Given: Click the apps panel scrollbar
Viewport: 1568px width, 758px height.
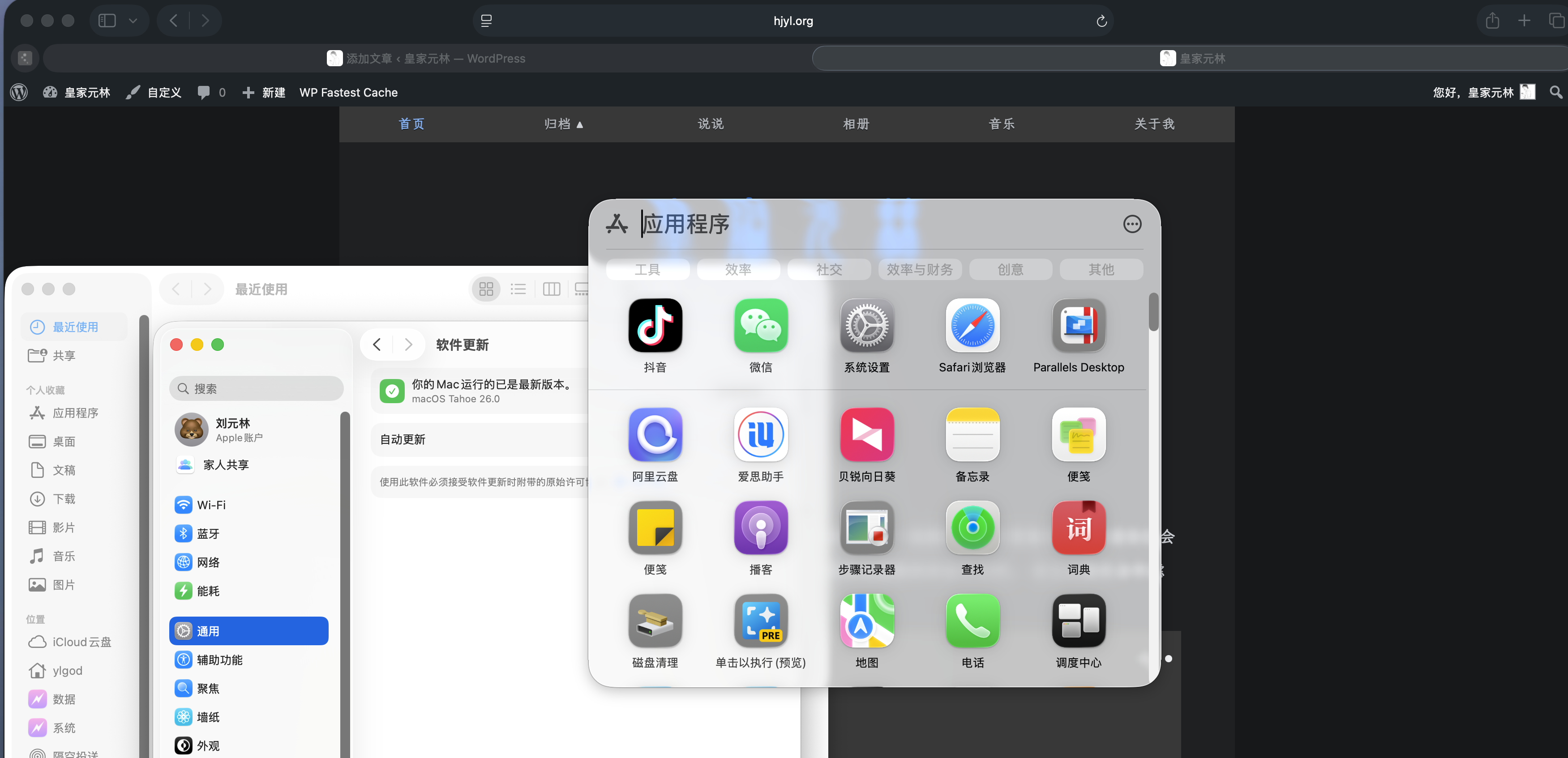Looking at the screenshot, I should (x=1153, y=312).
